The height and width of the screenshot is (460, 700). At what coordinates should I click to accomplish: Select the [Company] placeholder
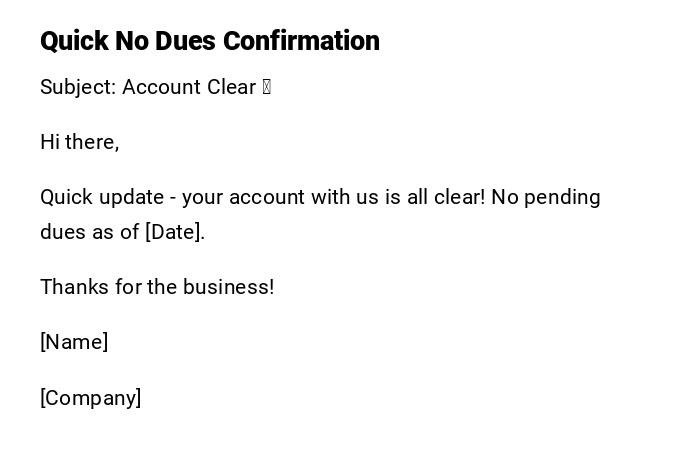(91, 398)
